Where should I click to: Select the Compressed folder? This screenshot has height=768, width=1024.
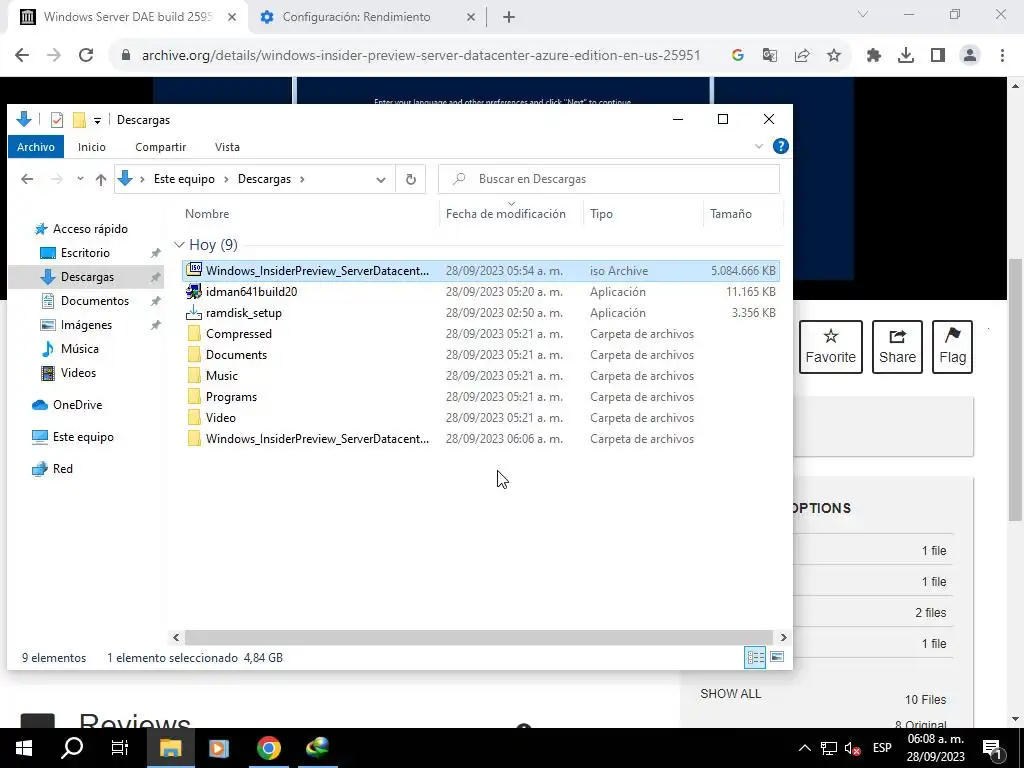coord(481,334)
